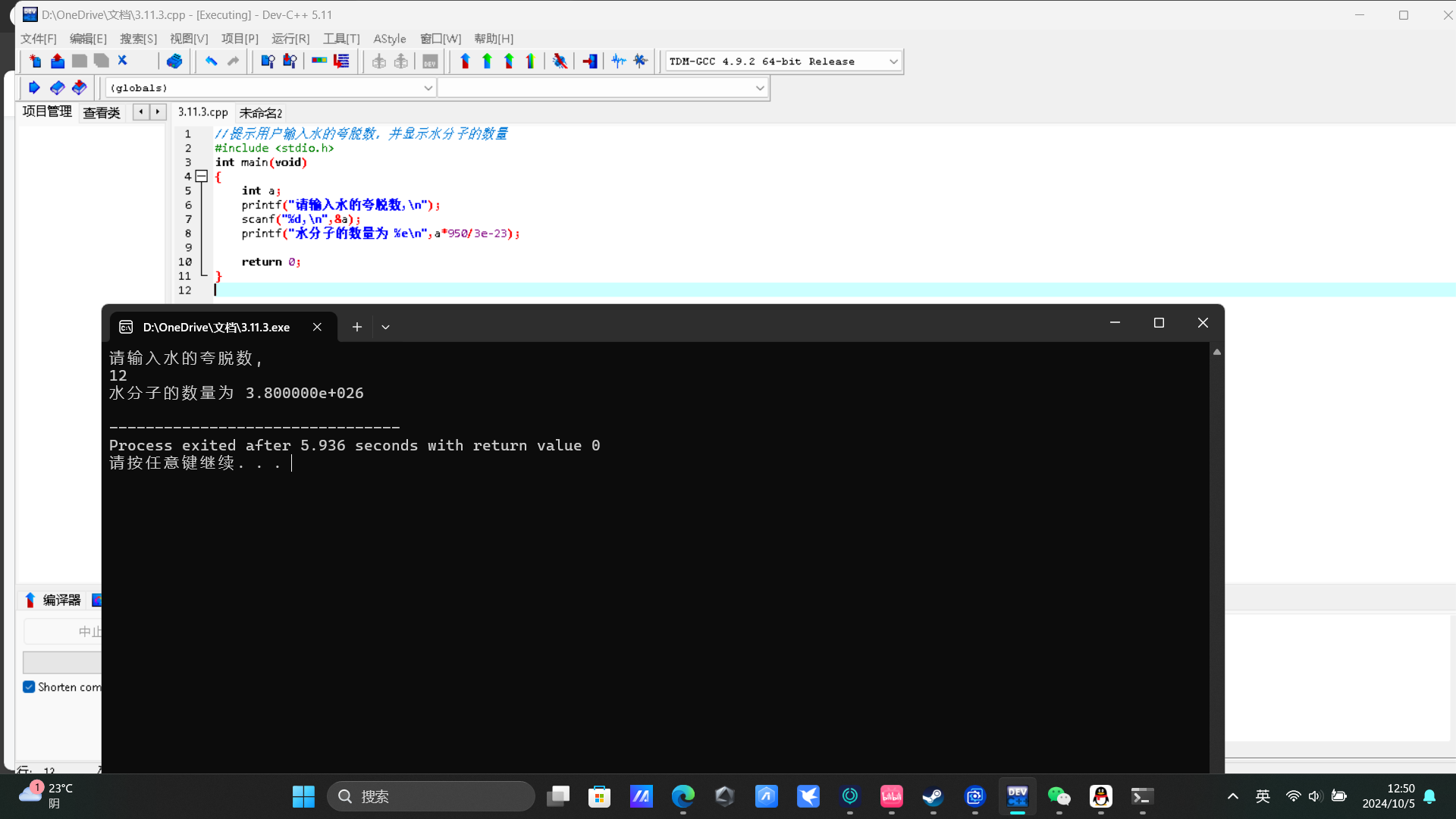Open the 查看类 class browser tab
Screen dimensions: 1456x819
[102, 112]
